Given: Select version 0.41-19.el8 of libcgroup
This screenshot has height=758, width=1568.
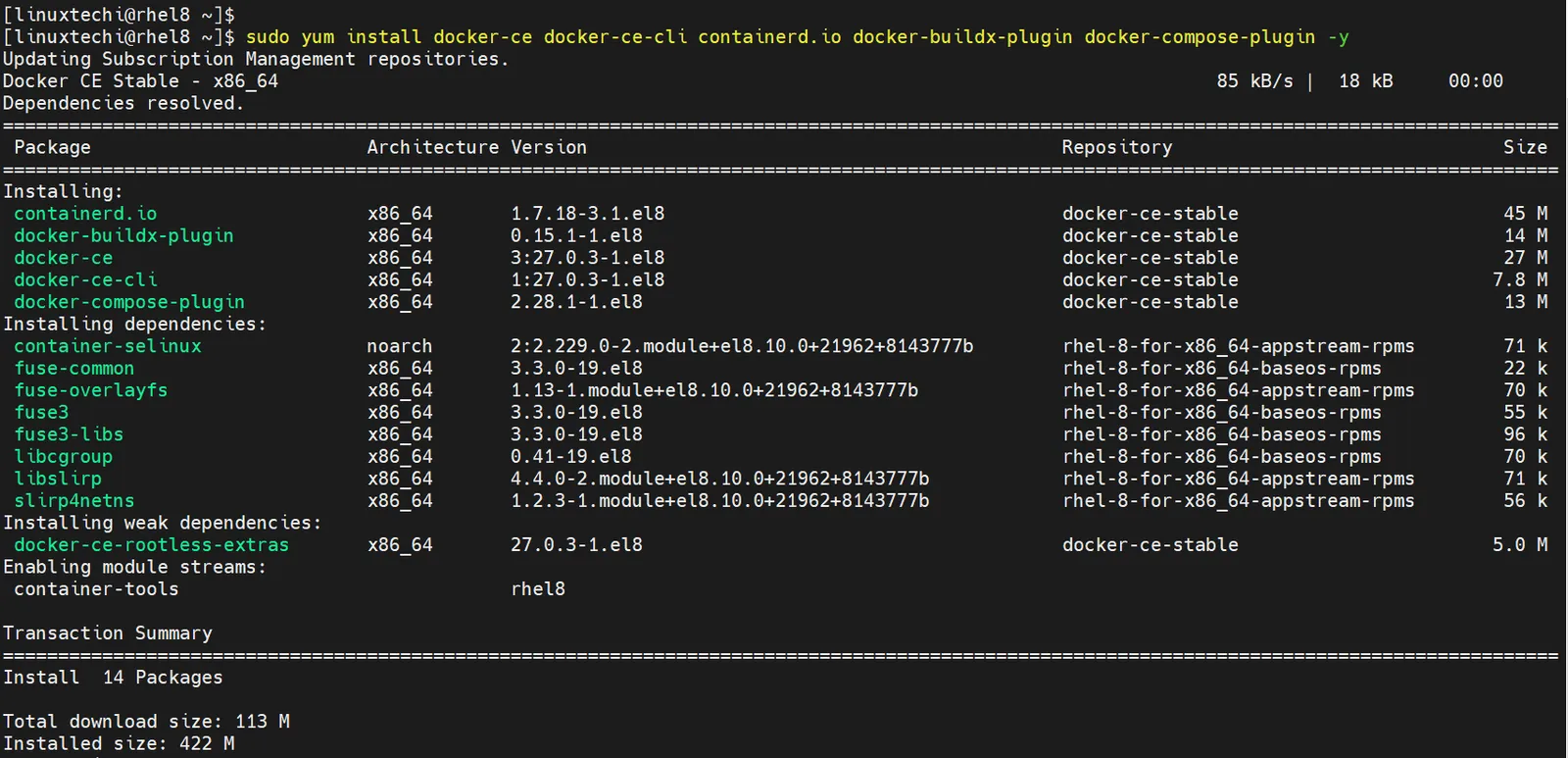Looking at the screenshot, I should point(571,457).
